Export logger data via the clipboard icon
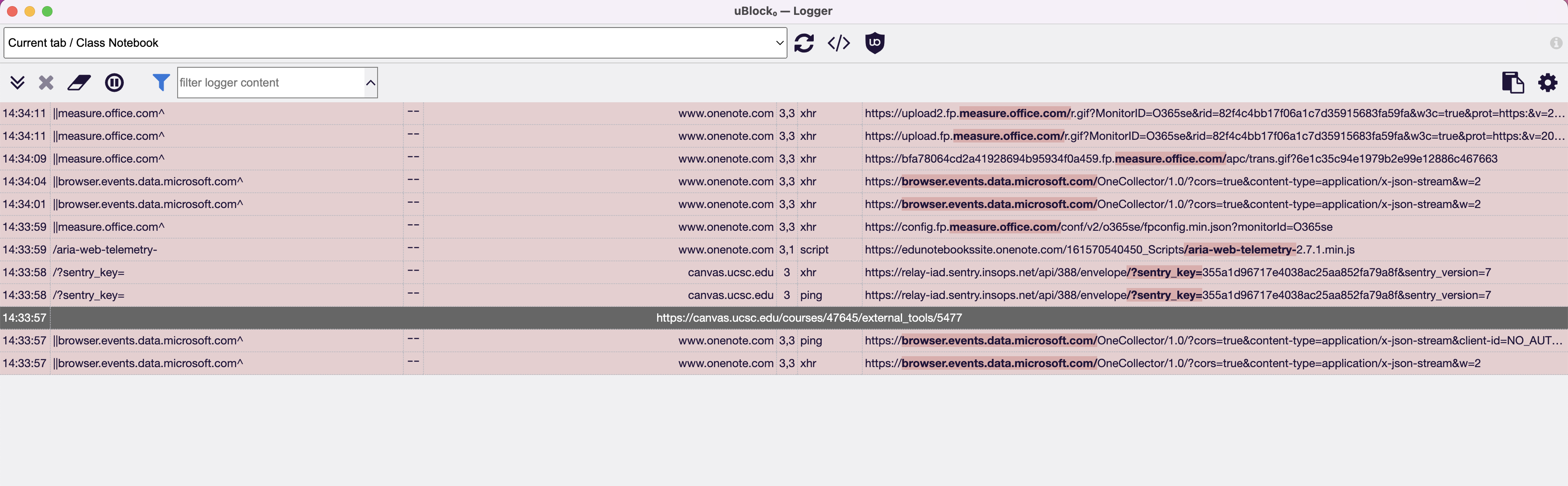 (1513, 83)
